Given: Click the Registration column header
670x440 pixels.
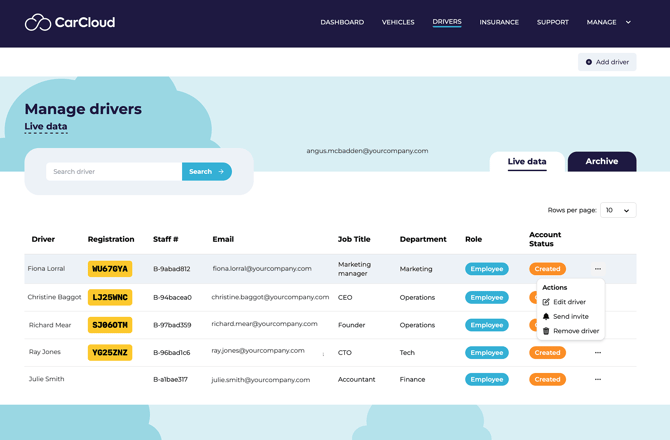Looking at the screenshot, I should click(111, 239).
